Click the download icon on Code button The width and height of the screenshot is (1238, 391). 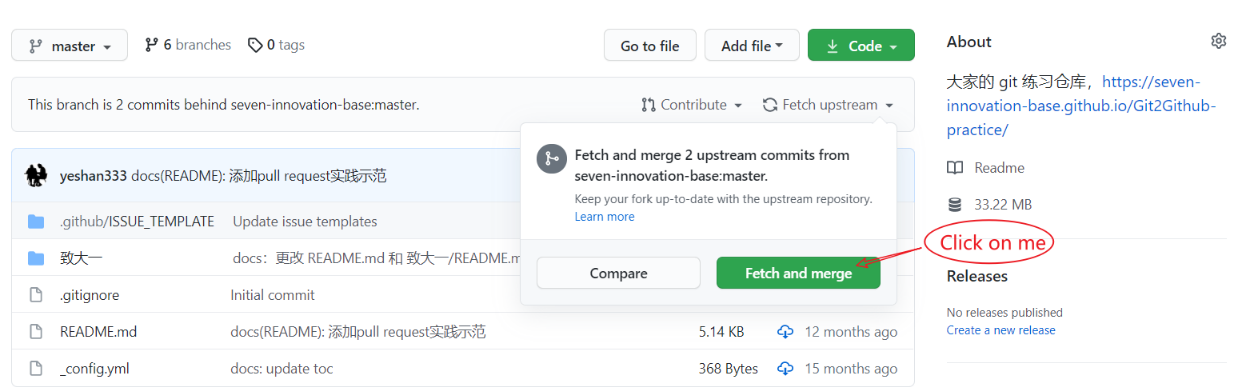[x=833, y=46]
